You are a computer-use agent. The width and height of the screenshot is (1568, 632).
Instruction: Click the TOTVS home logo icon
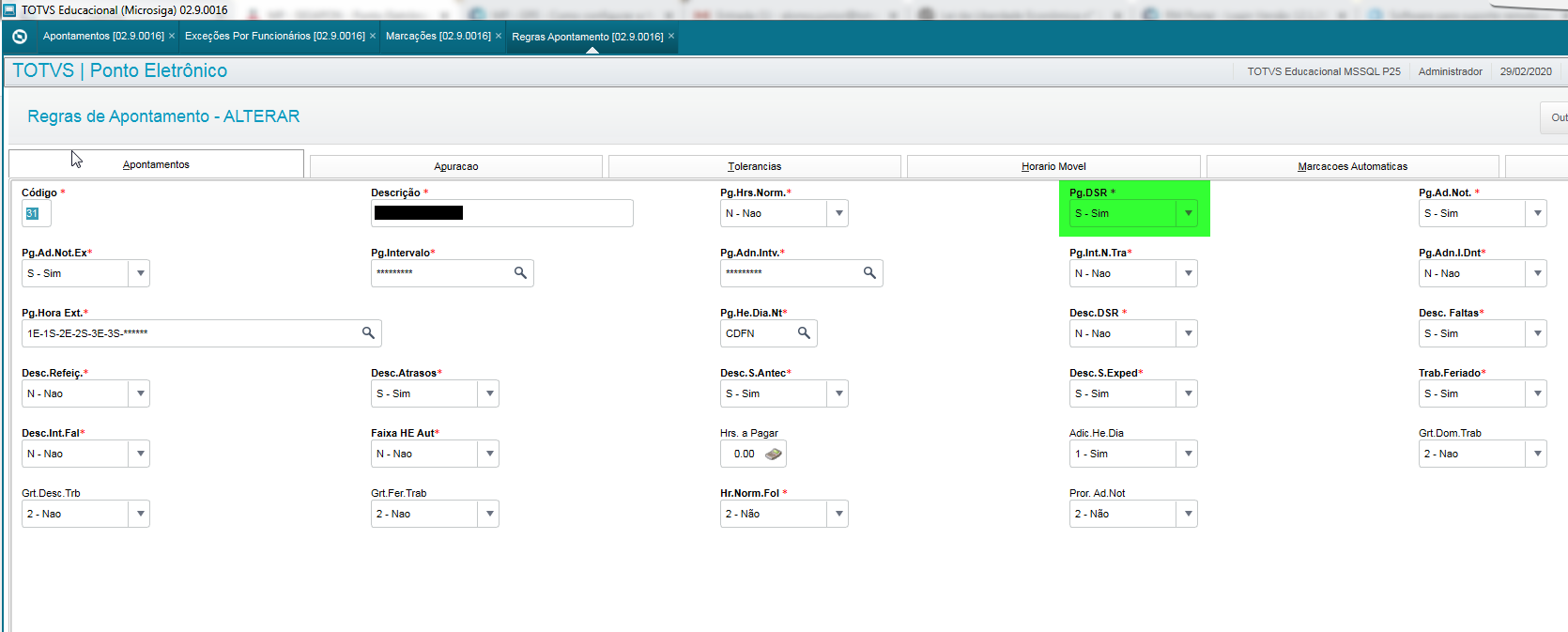20,37
